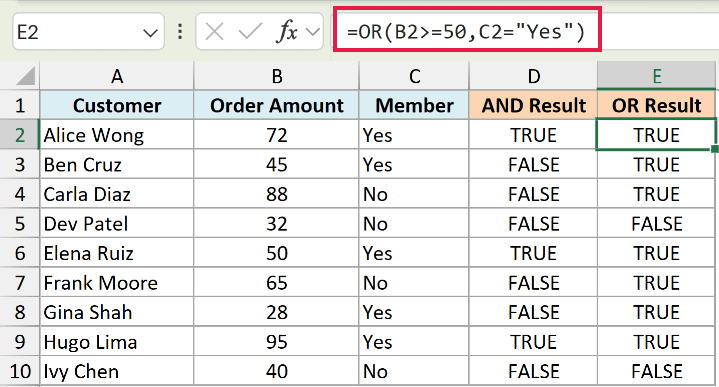Viewport: 719px width, 387px height.
Task: Select the Ben Cruz cell
Action: (x=117, y=164)
